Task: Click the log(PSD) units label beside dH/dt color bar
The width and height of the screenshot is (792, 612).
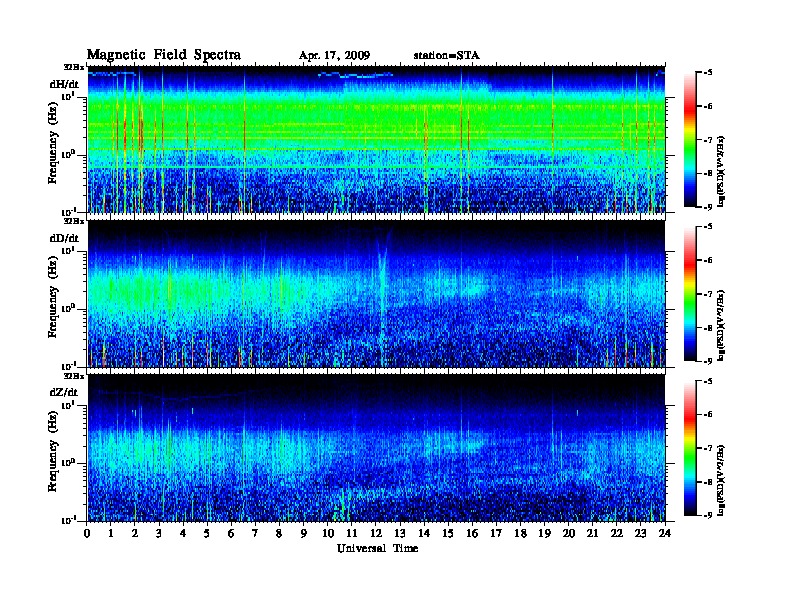Action: click(721, 172)
